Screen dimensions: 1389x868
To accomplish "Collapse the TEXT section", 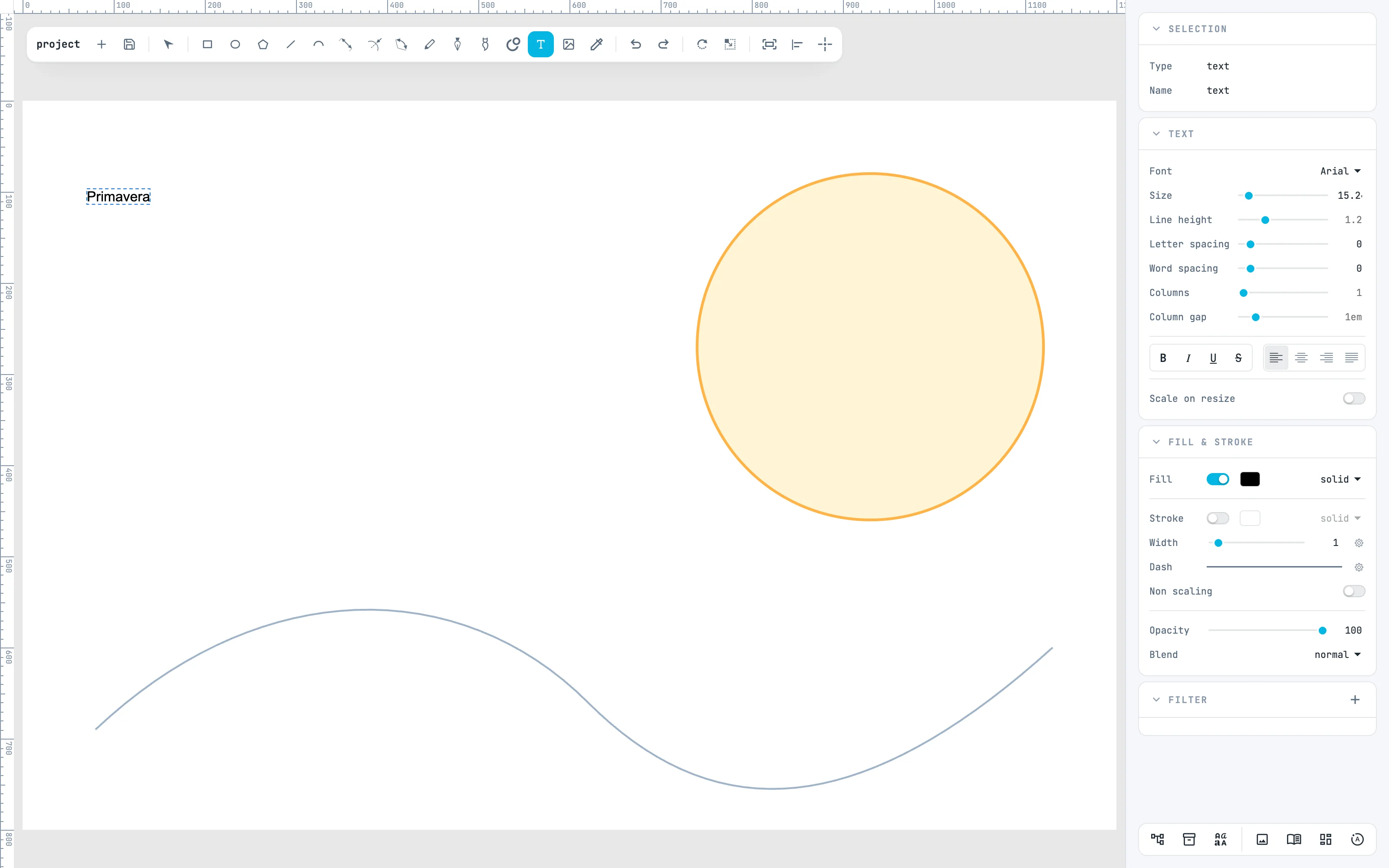I will click(x=1156, y=134).
